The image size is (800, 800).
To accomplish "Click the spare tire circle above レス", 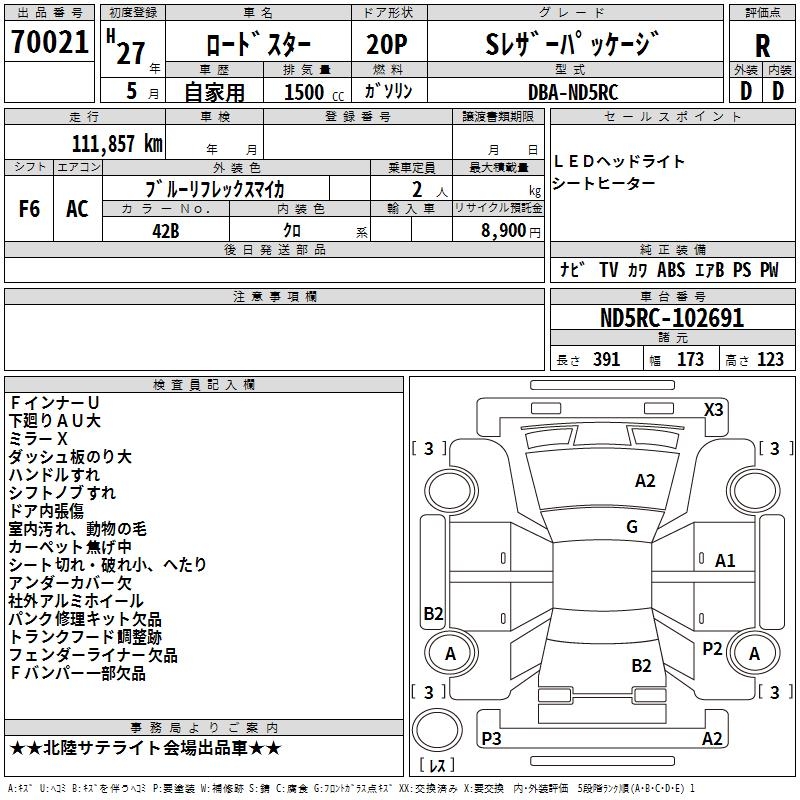I will tap(437, 729).
